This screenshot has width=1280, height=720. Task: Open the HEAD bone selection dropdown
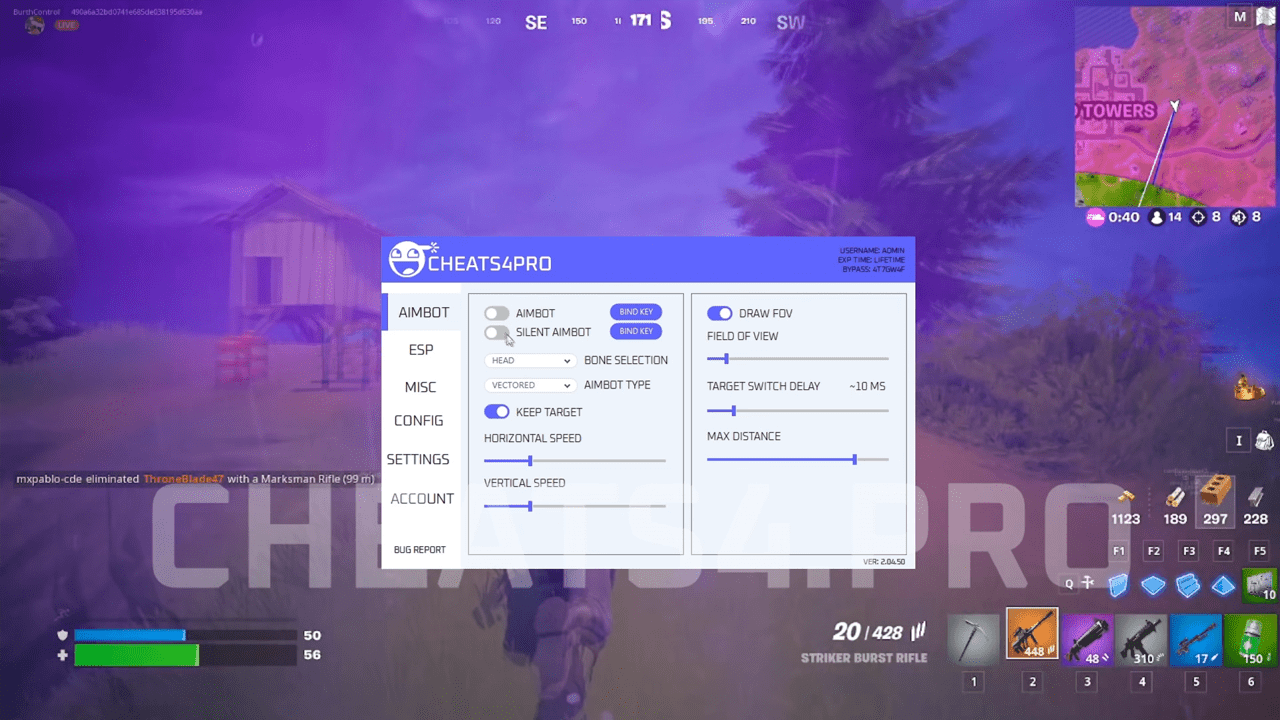point(530,360)
